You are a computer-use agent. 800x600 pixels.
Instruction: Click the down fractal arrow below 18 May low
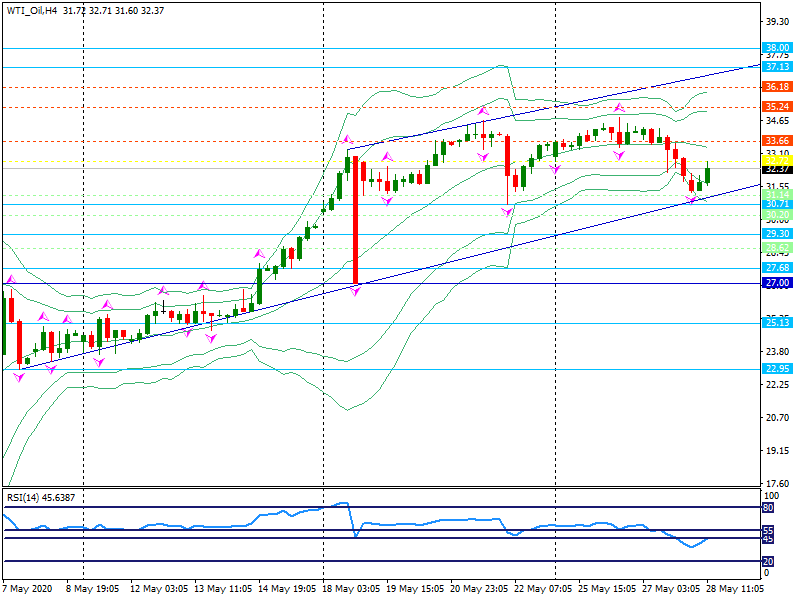coord(355,291)
